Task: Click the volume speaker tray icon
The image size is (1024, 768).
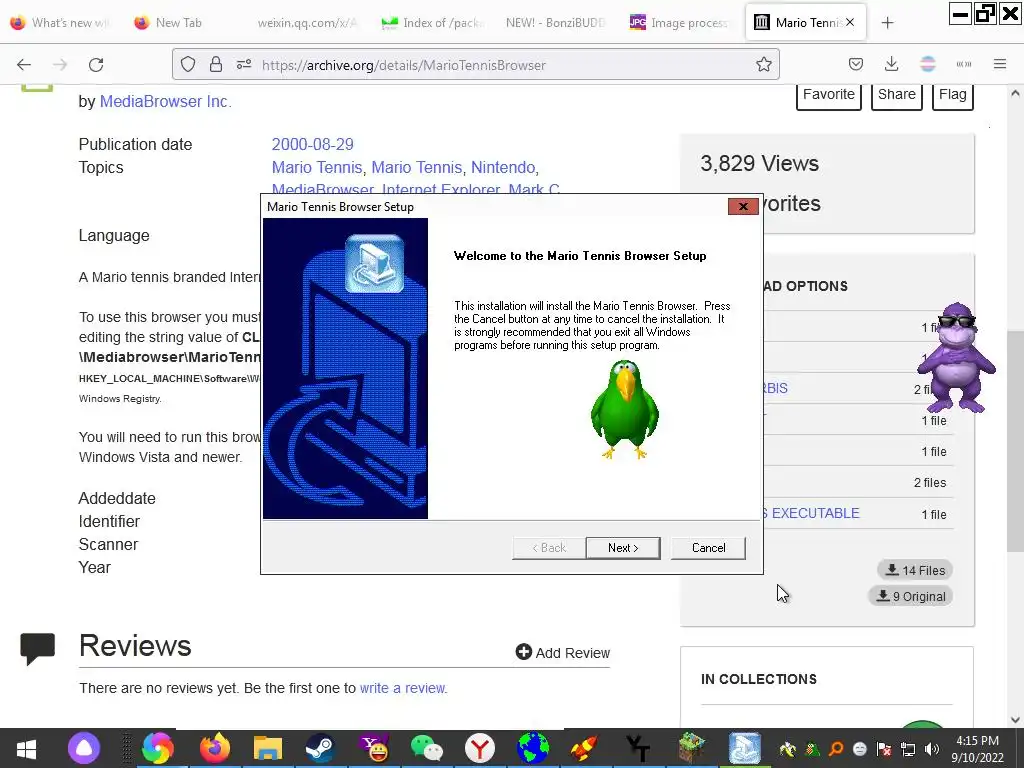Action: (932, 748)
